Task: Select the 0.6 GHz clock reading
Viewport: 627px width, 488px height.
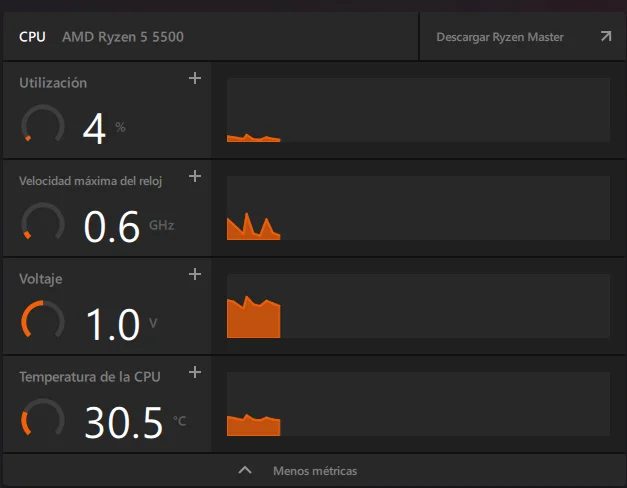Action: [112, 227]
